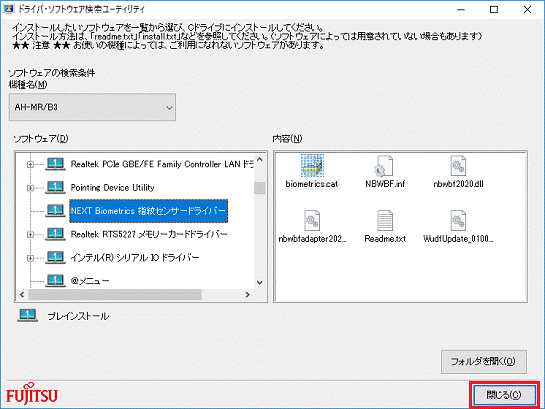Expand the インテル(R) シリアル IO node
545x409 pixels.
(31, 258)
